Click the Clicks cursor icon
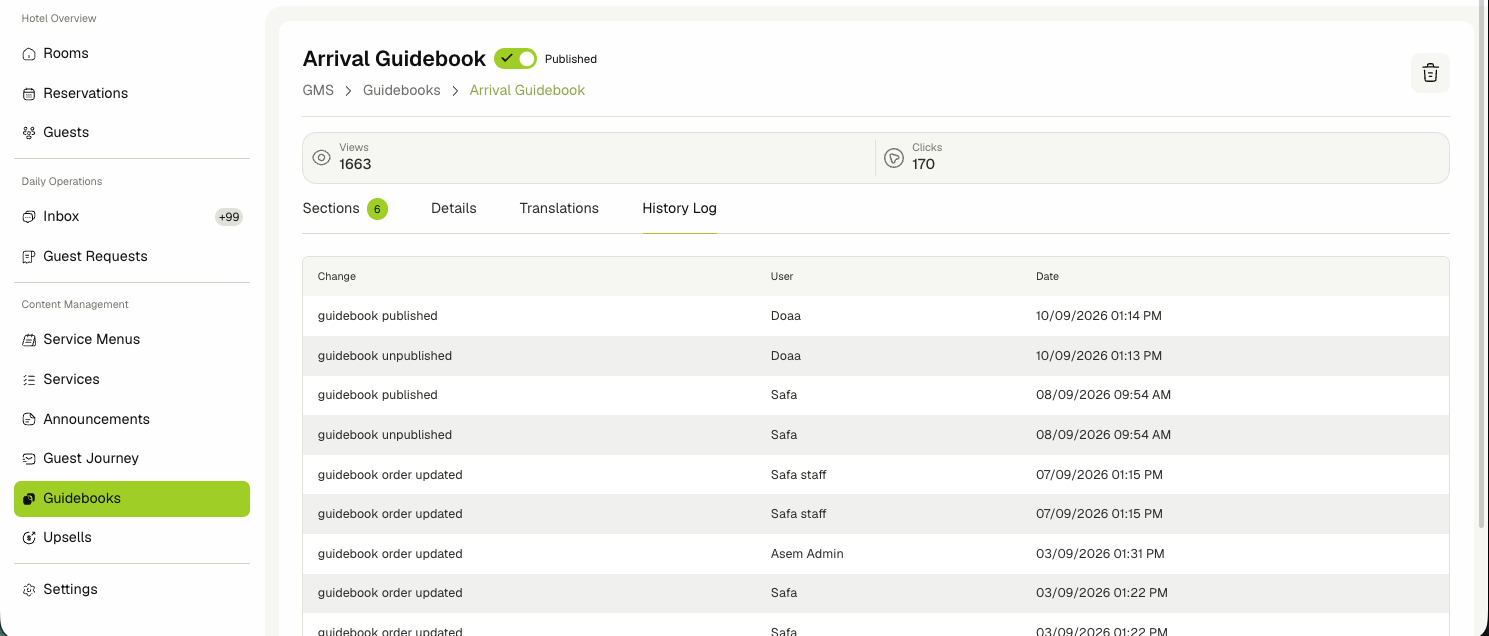 point(894,157)
